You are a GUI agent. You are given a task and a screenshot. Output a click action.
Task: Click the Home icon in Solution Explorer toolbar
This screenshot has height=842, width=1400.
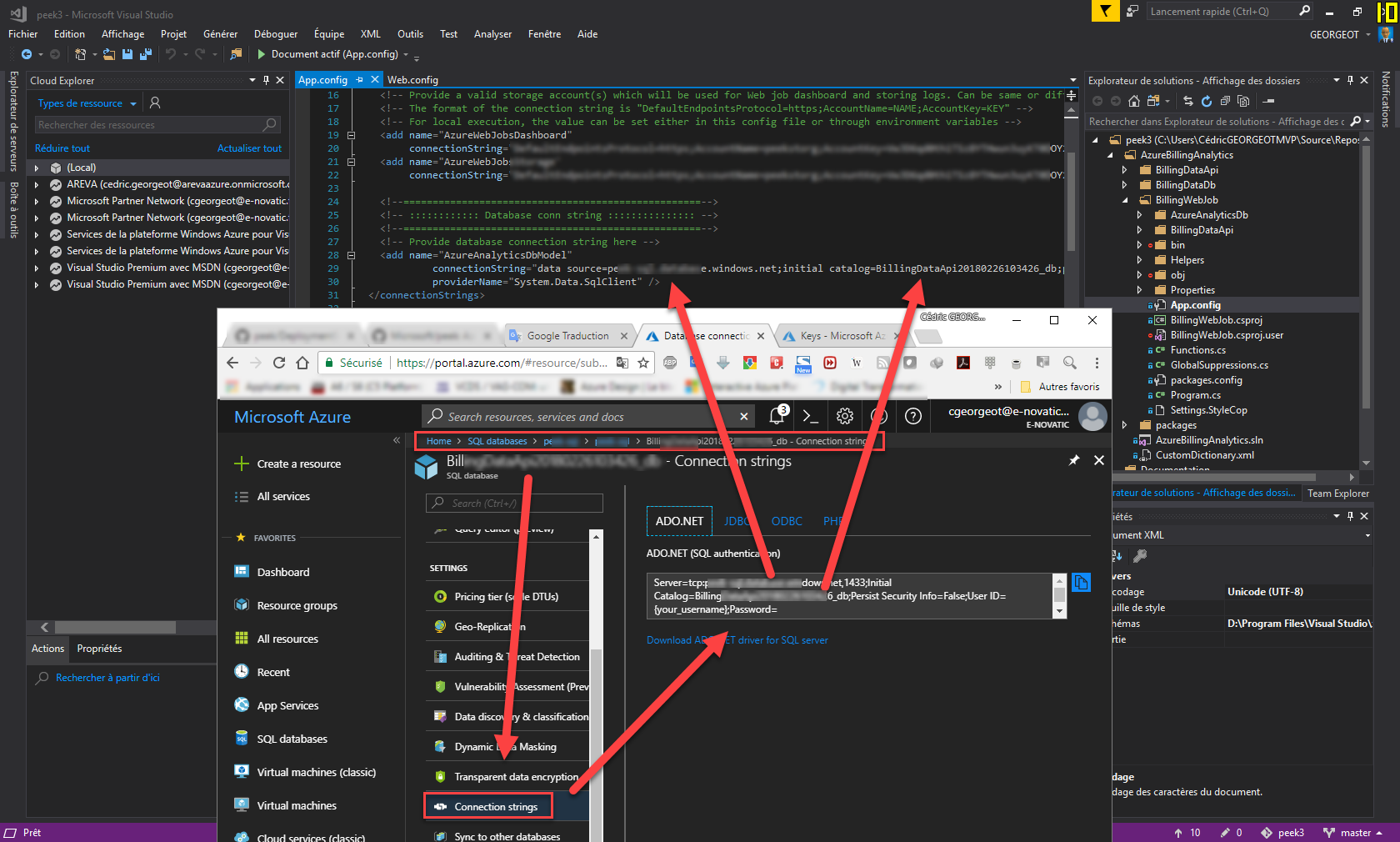click(x=1134, y=101)
